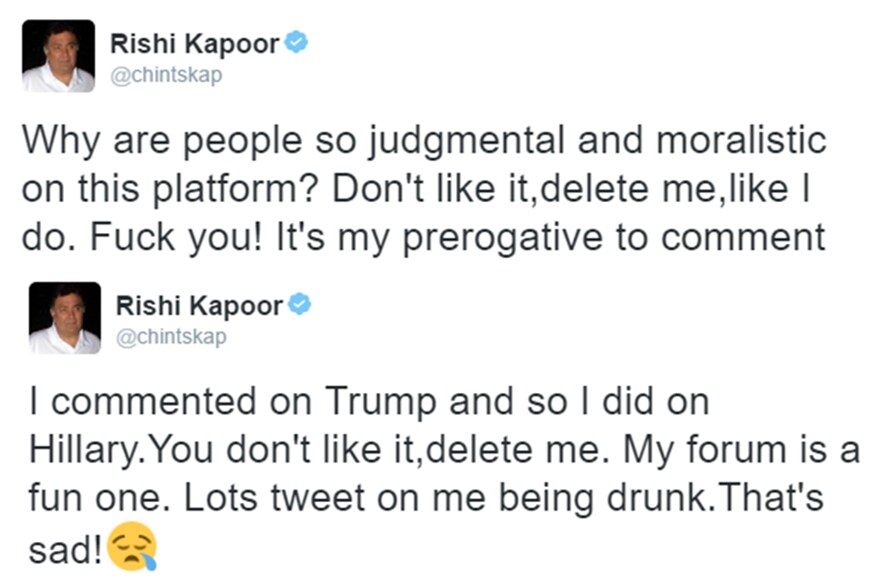
Task: Click the word 'Trump' in second tweet
Action: click(x=380, y=402)
